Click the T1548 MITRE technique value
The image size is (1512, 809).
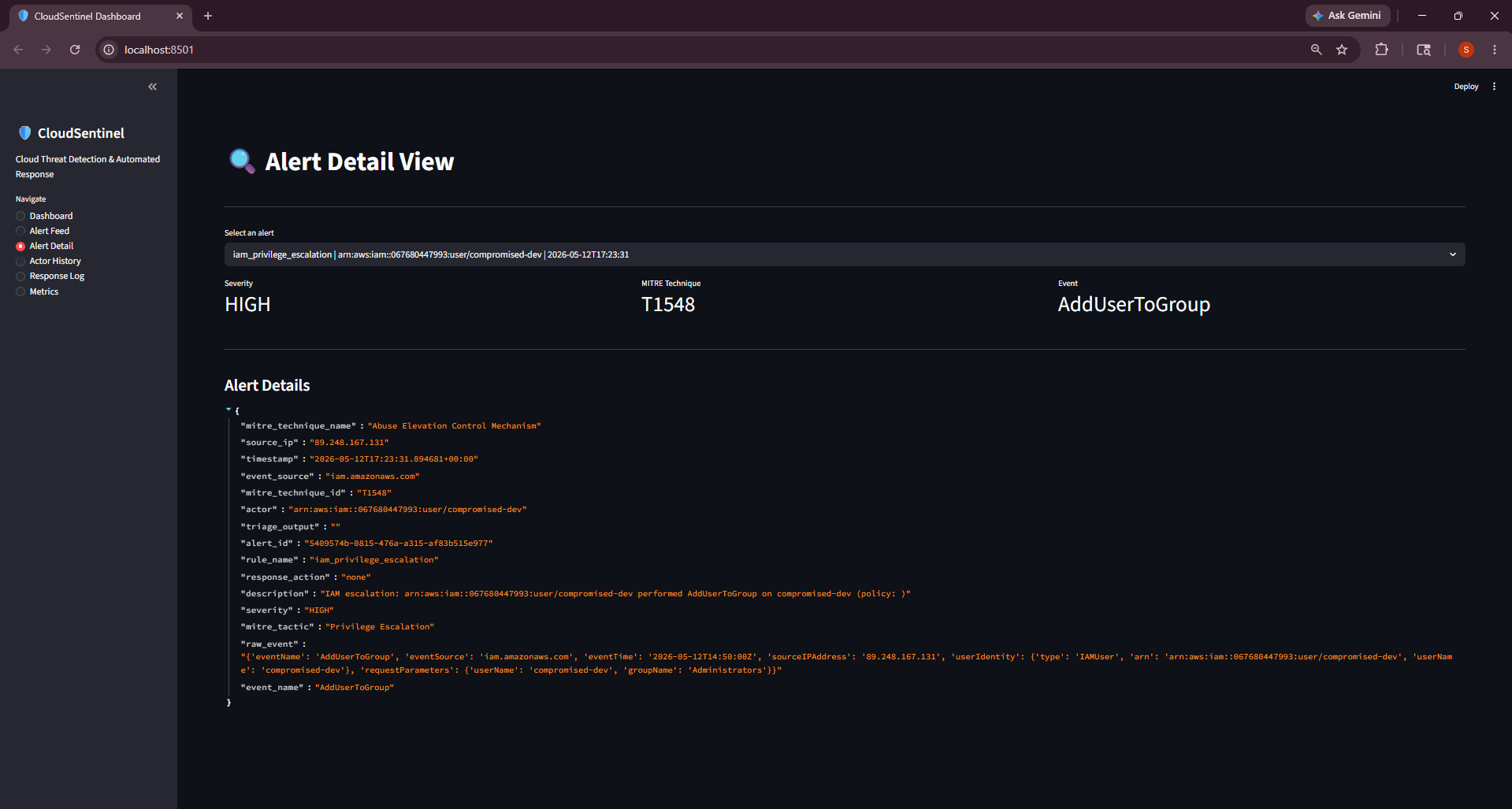[668, 305]
